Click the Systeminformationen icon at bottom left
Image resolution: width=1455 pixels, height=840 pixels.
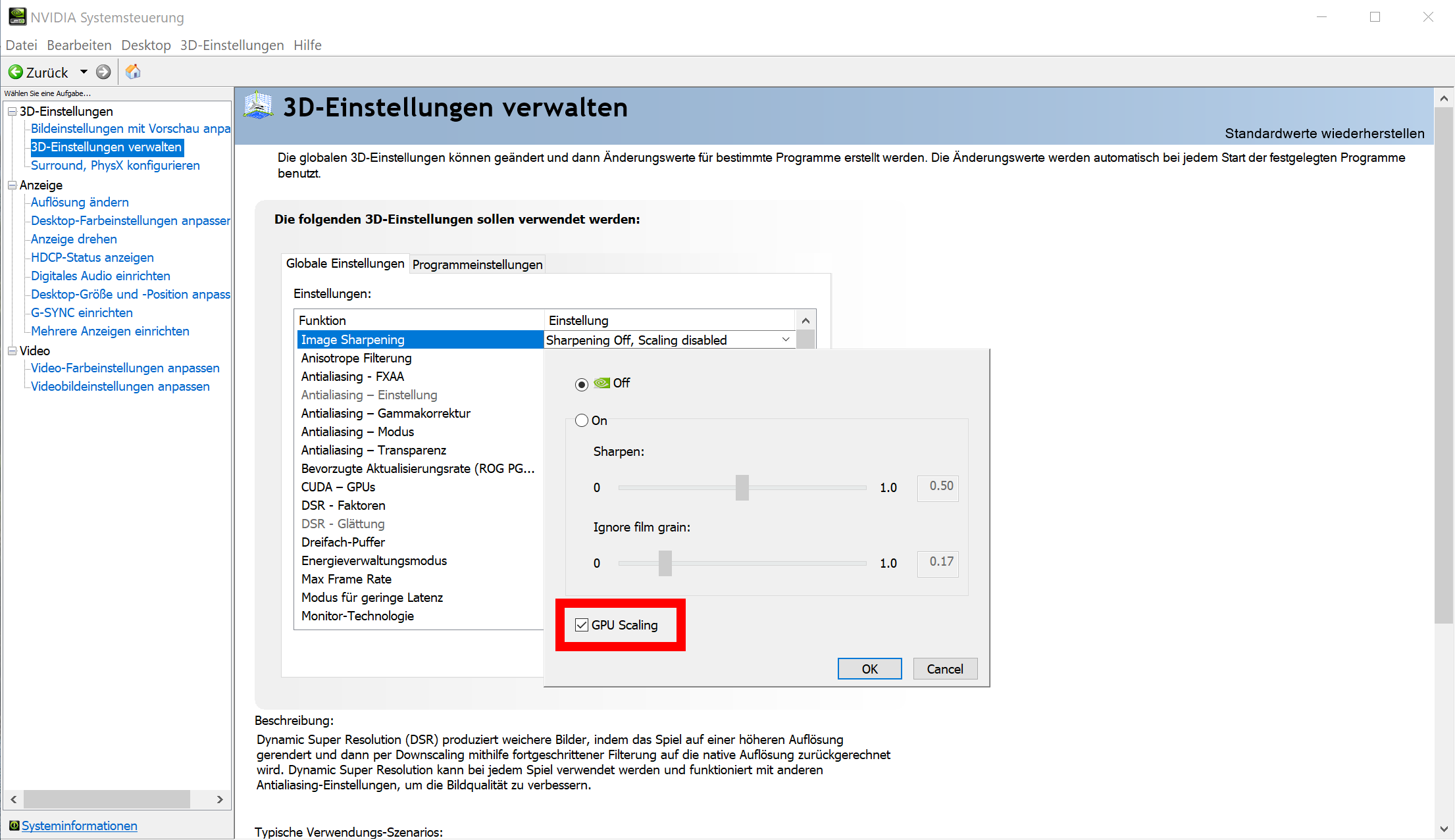14,826
